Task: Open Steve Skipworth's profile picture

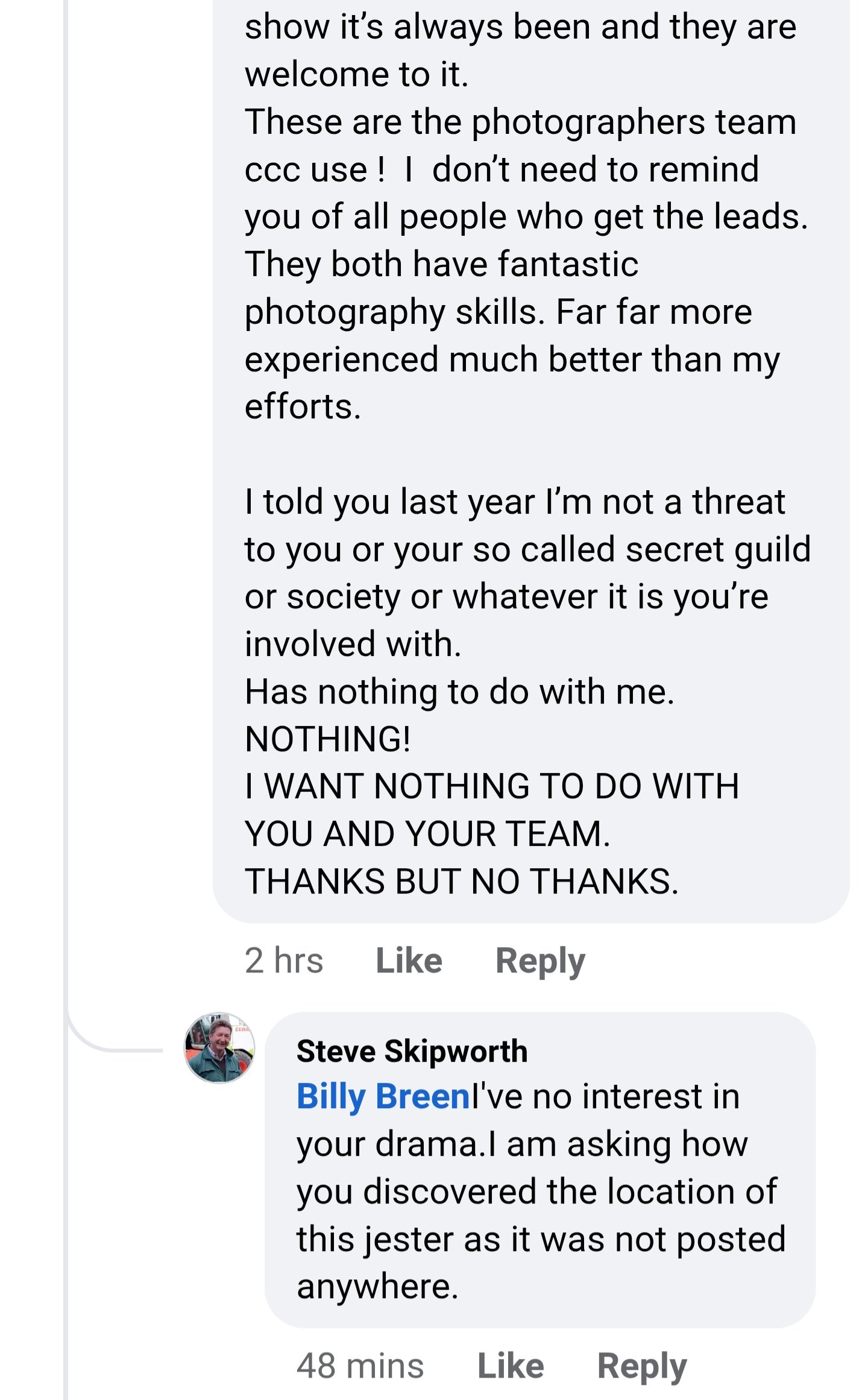Action: click(x=219, y=1048)
